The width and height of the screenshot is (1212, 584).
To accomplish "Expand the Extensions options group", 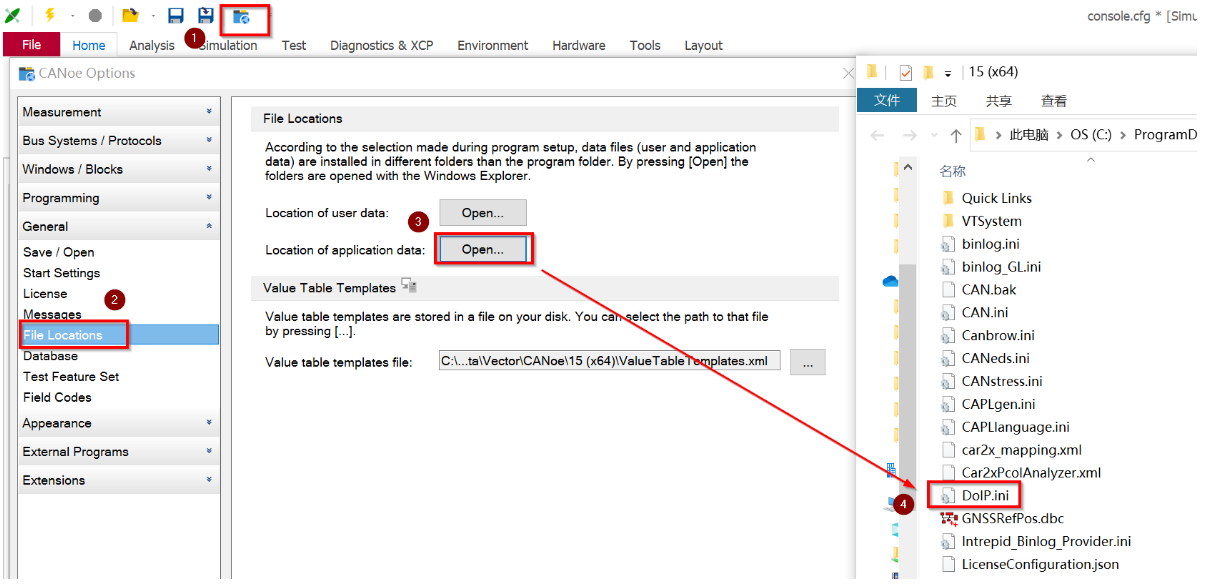I will [118, 480].
